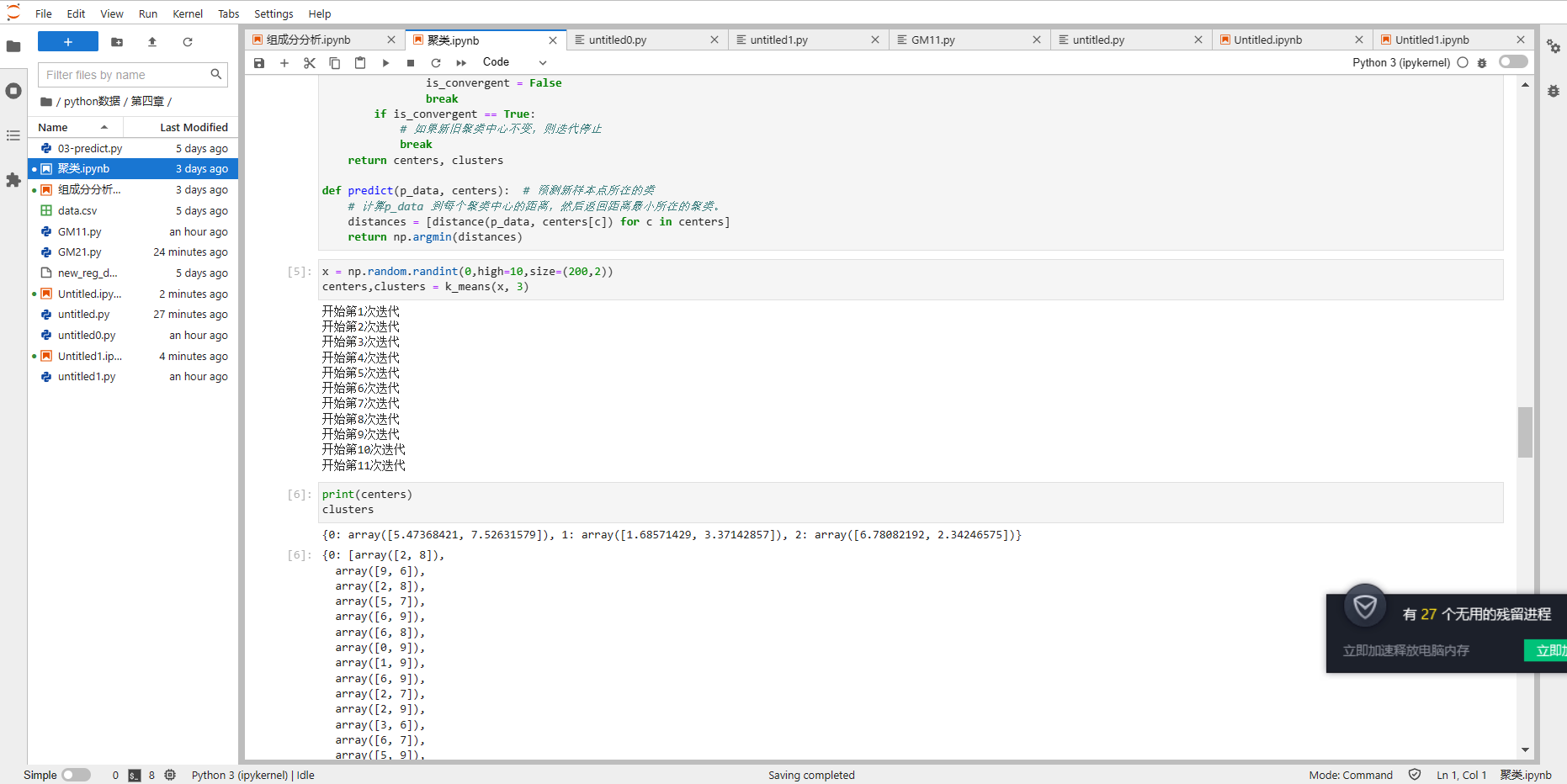Interrupt the kernel with the stop icon
This screenshot has width=1567, height=784.
click(411, 63)
